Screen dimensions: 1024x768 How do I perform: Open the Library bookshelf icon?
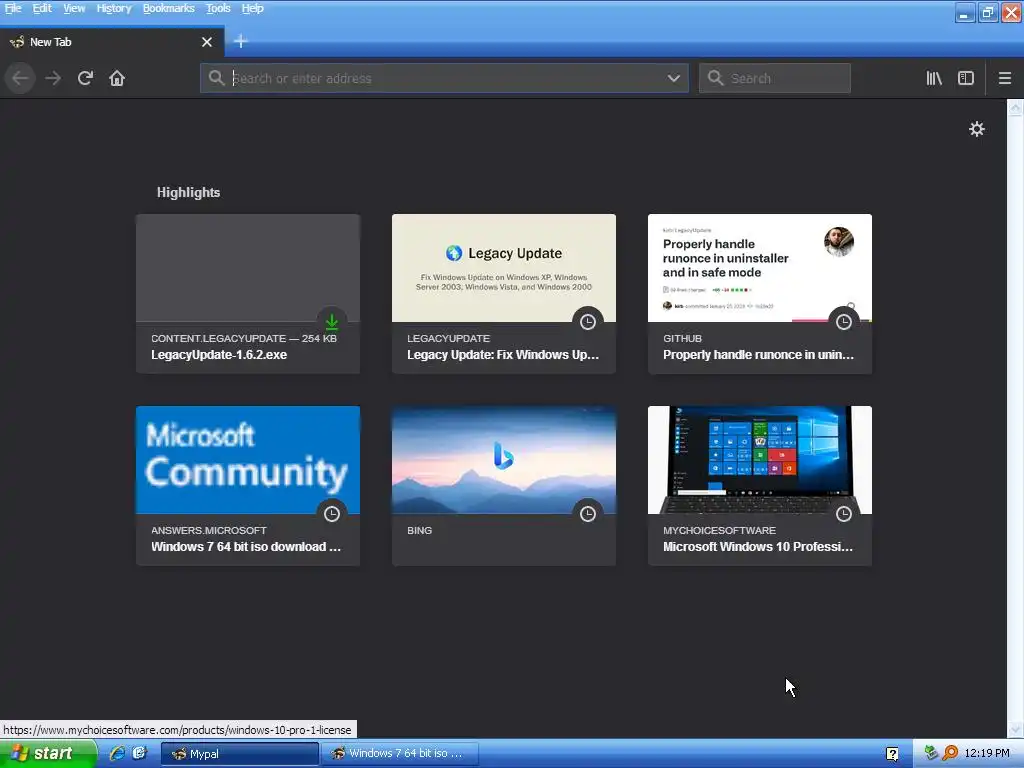pyautogui.click(x=934, y=78)
